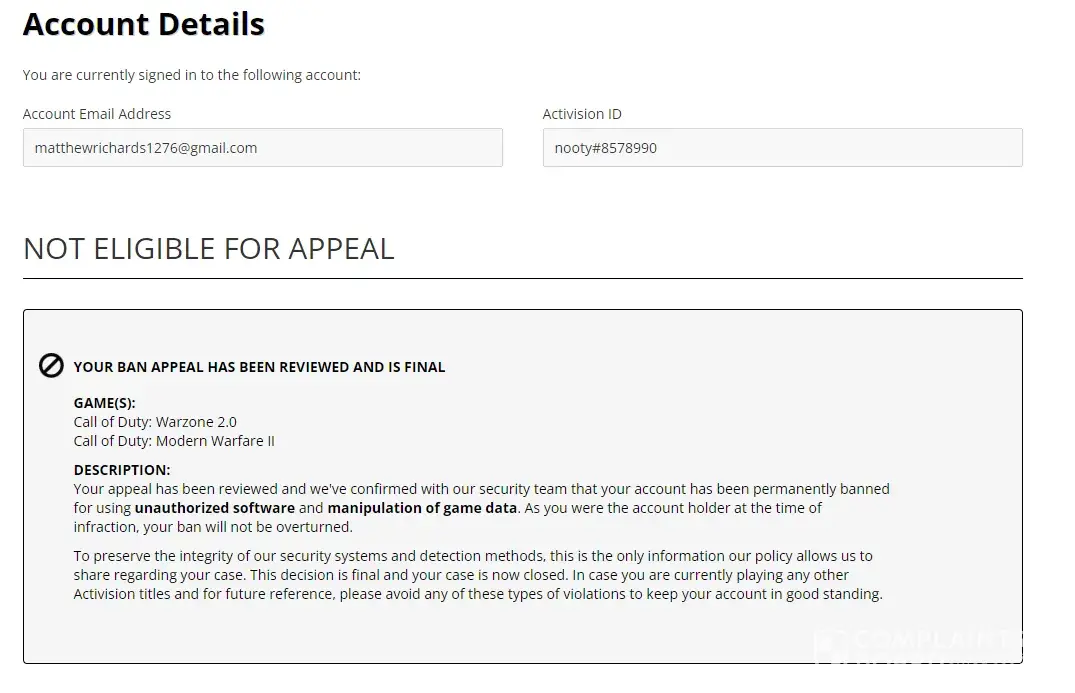Click the bold unauthorized software text
The height and width of the screenshot is (693, 1075).
(215, 508)
